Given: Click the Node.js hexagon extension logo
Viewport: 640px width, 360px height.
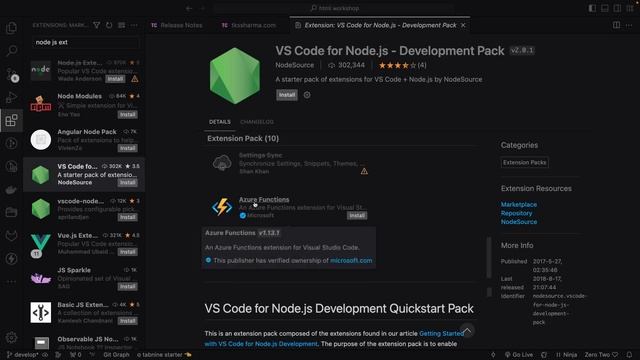Looking at the screenshot, I should 235,76.
